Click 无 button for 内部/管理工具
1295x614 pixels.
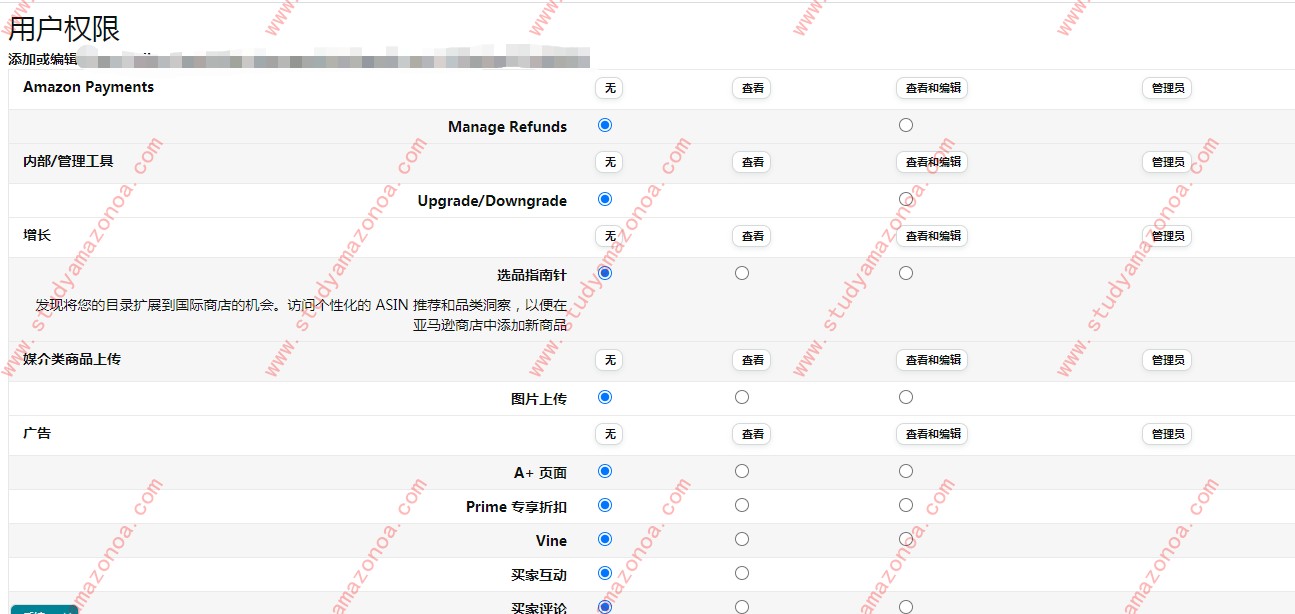click(x=608, y=162)
